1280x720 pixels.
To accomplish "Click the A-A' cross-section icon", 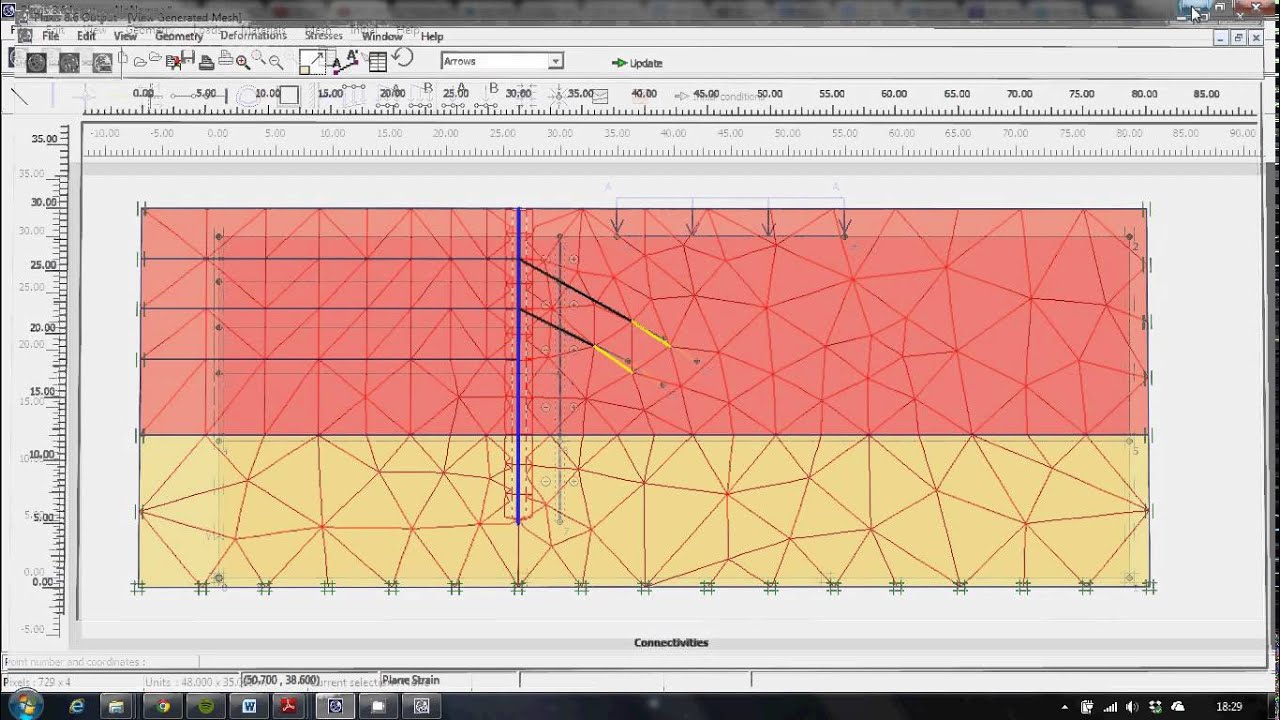I will coord(345,62).
